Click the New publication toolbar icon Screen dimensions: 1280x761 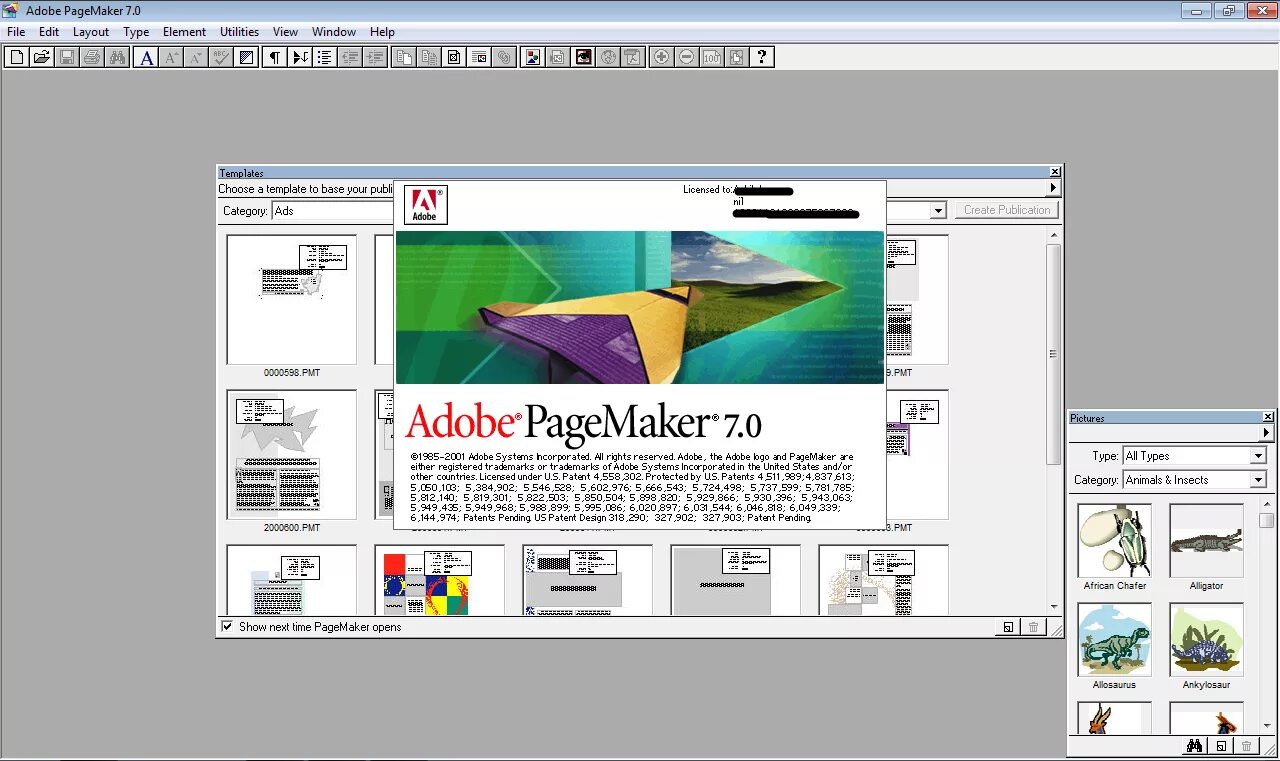click(x=17, y=57)
